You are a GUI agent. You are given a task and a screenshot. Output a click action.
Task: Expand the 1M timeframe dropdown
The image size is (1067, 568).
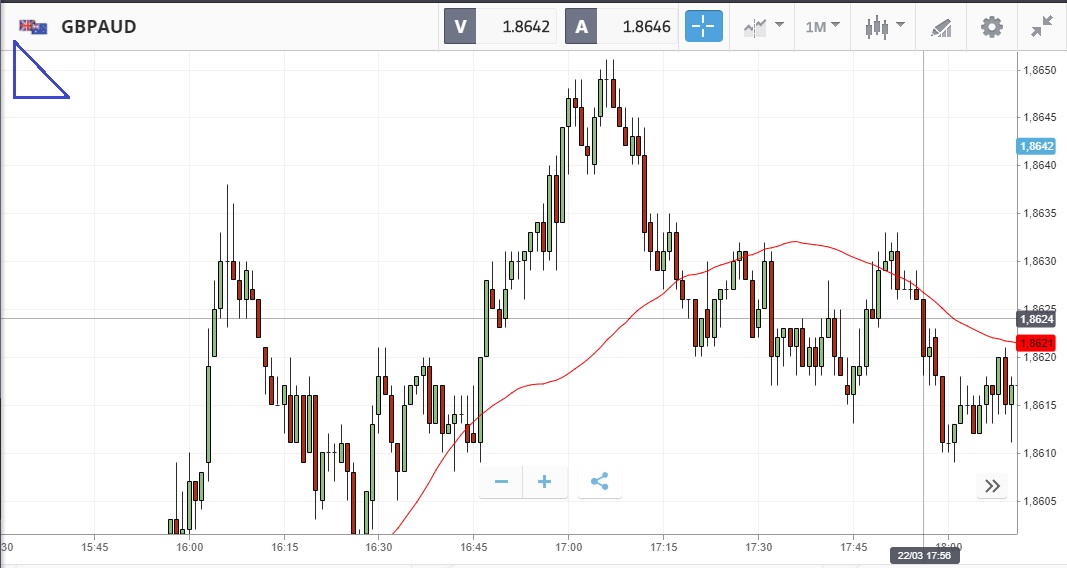[x=822, y=26]
